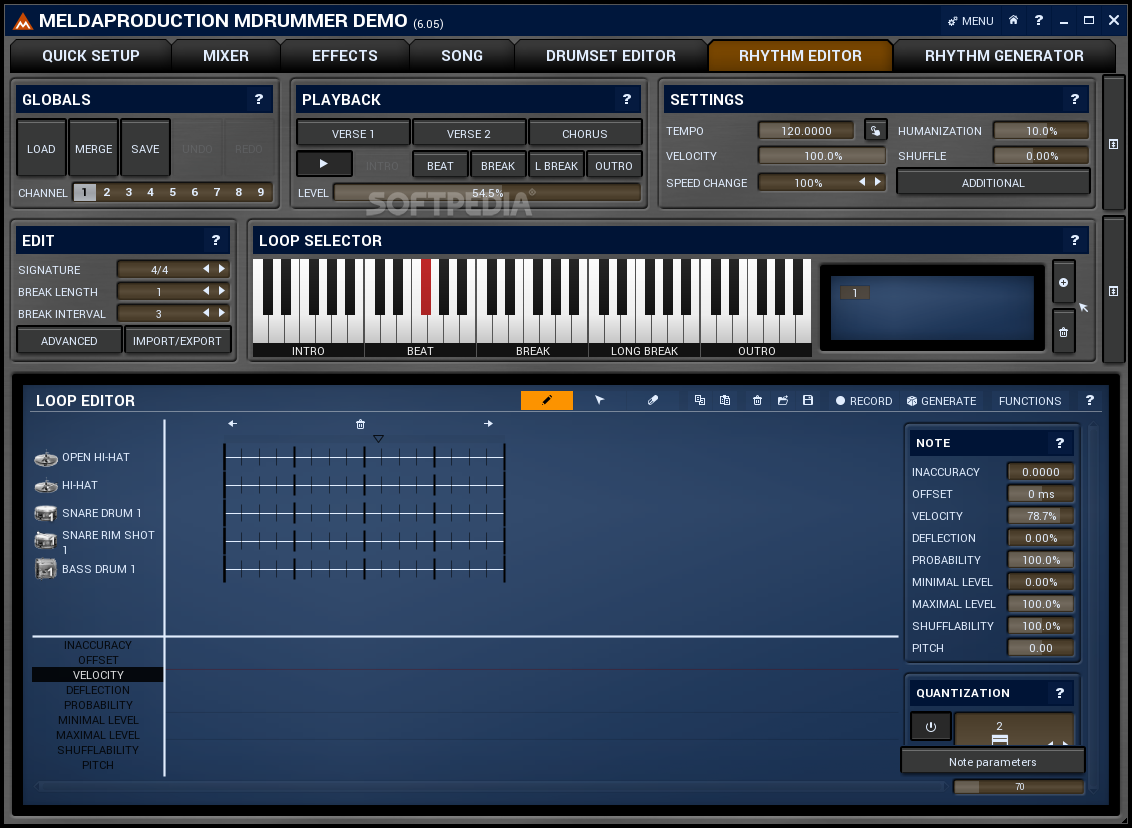
Task: Open the Quantization help question mark
Action: pyautogui.click(x=1059, y=693)
